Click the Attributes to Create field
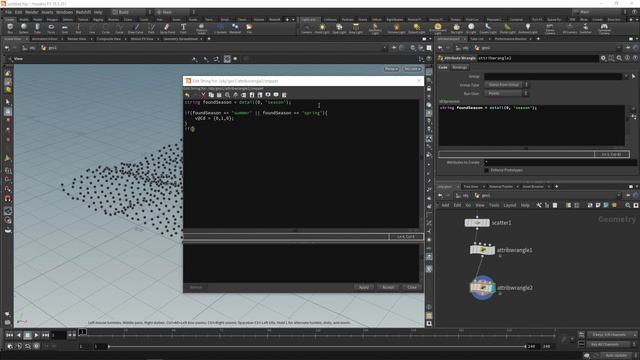 pos(560,162)
